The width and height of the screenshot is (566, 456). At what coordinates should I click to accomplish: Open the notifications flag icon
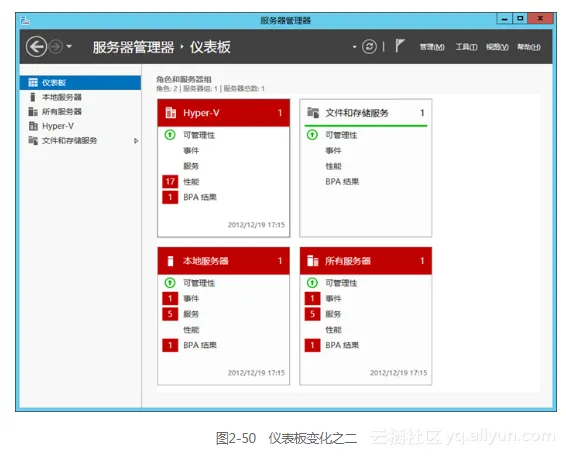point(399,46)
